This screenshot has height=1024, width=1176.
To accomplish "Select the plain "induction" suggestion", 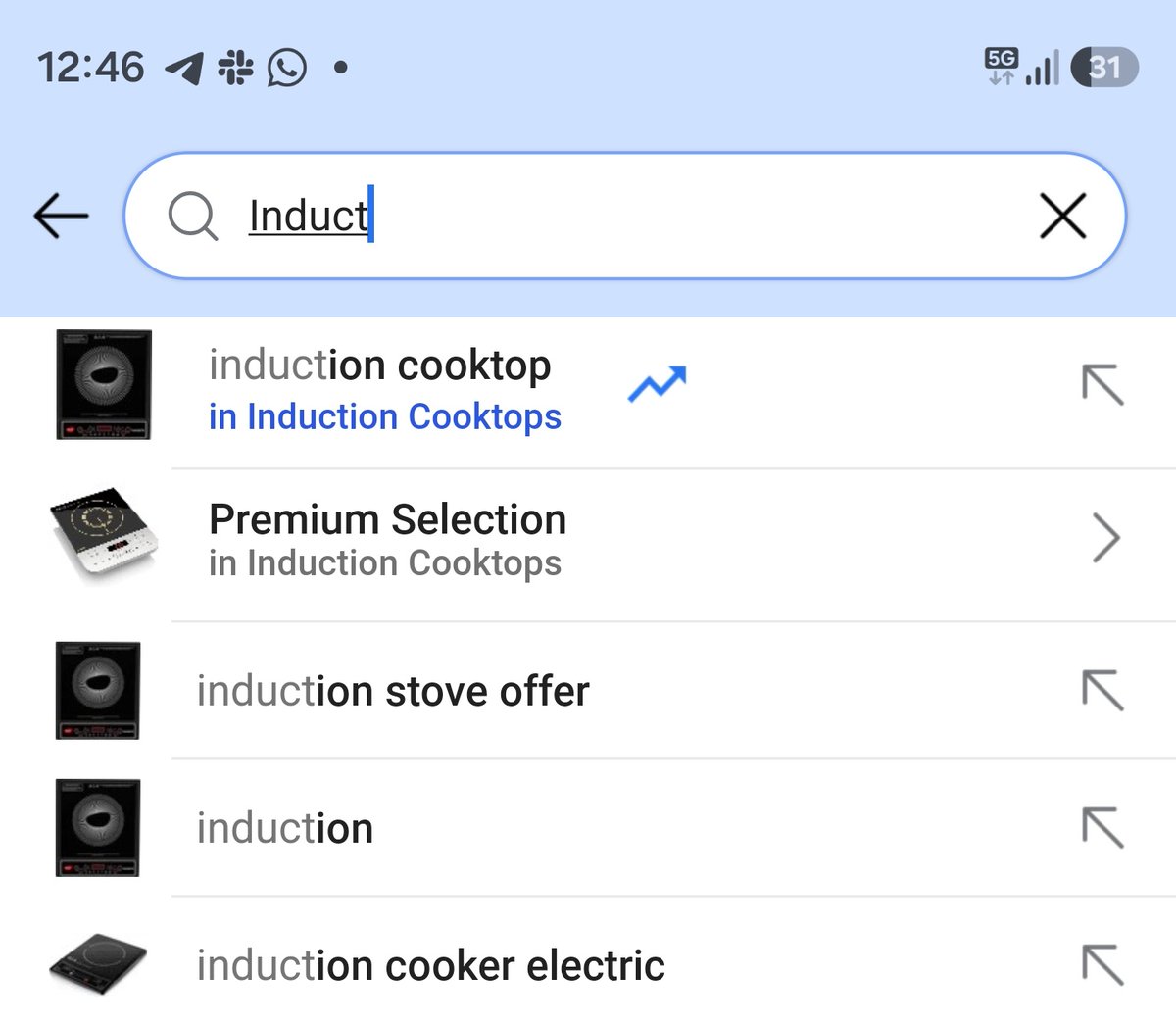I will [284, 829].
